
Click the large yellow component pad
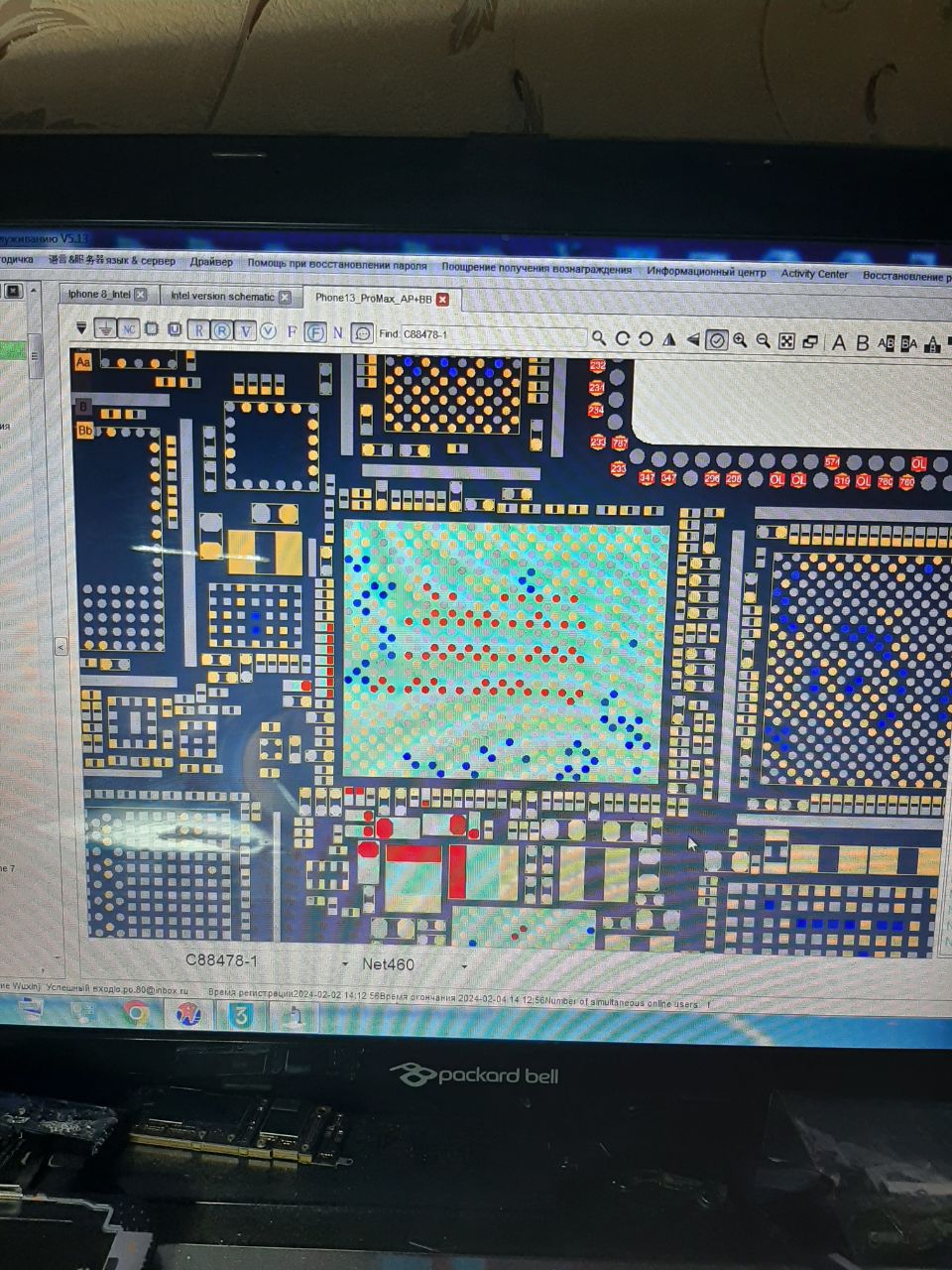click(x=265, y=553)
